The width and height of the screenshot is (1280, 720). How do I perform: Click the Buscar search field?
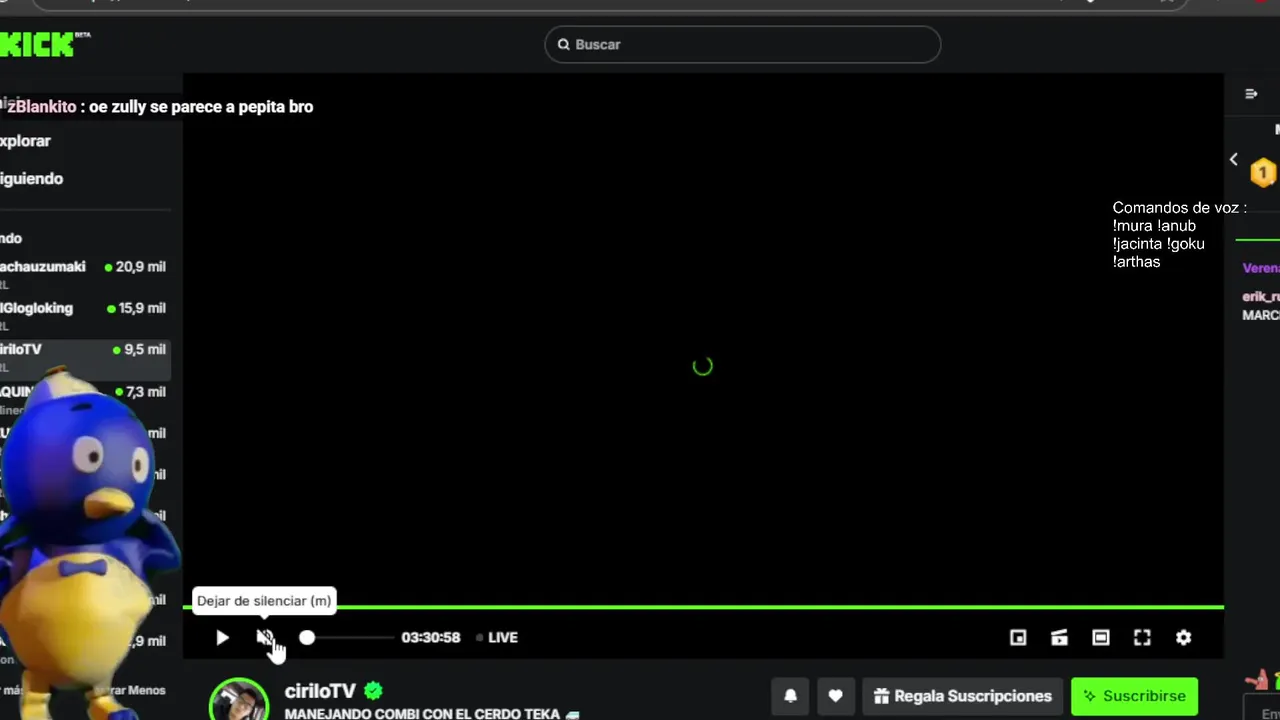(742, 44)
